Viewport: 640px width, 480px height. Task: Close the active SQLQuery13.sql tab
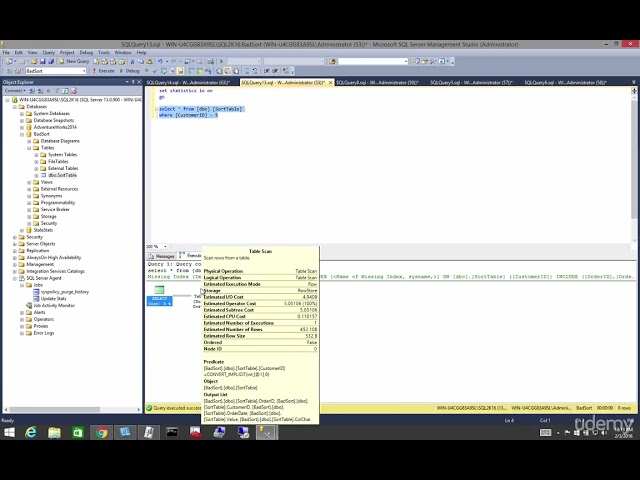pyautogui.click(x=330, y=82)
